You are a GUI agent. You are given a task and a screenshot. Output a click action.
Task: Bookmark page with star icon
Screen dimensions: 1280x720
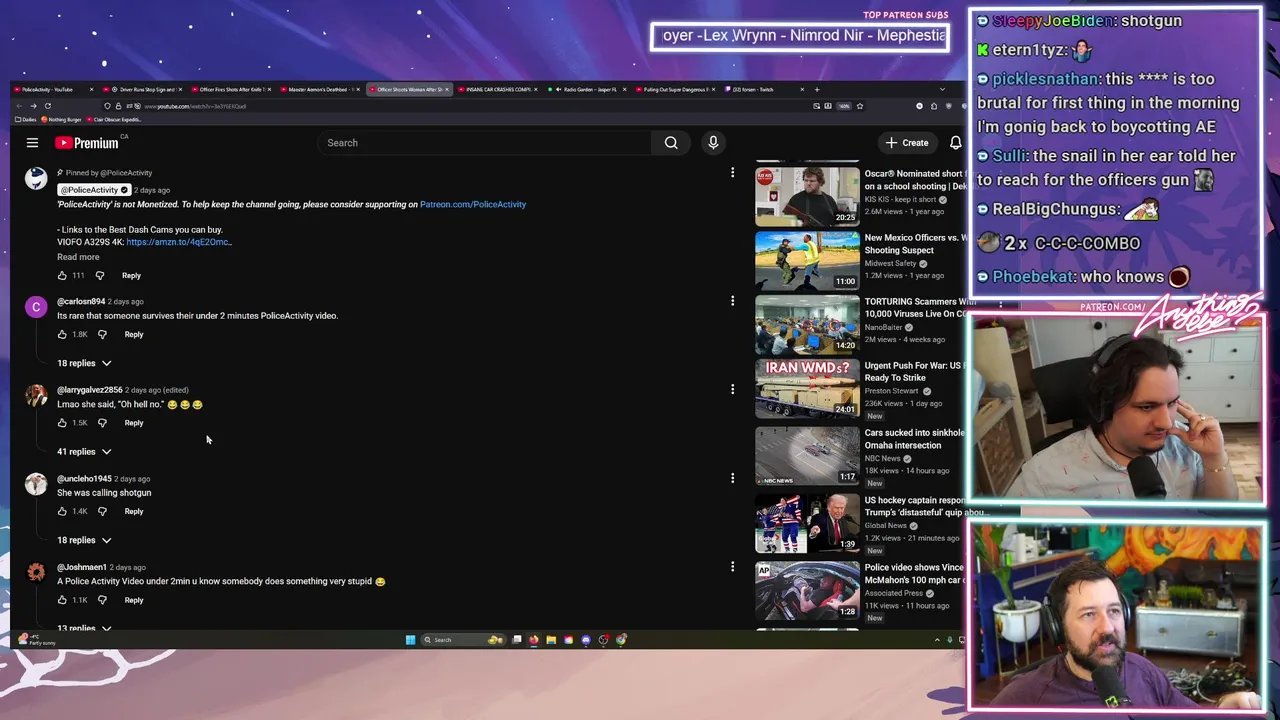coord(859,106)
